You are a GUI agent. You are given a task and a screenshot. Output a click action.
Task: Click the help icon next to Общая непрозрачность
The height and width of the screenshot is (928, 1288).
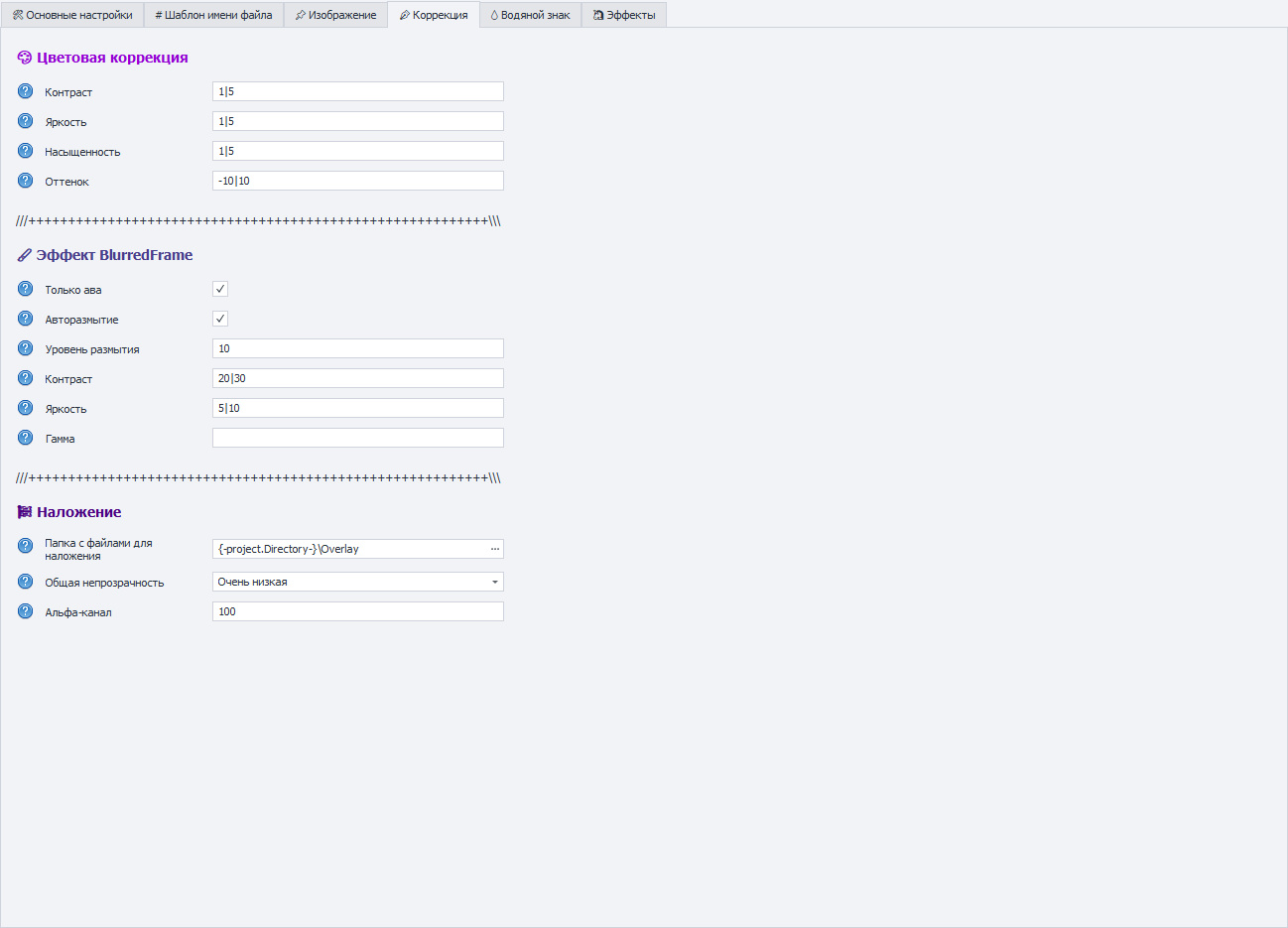pos(26,582)
